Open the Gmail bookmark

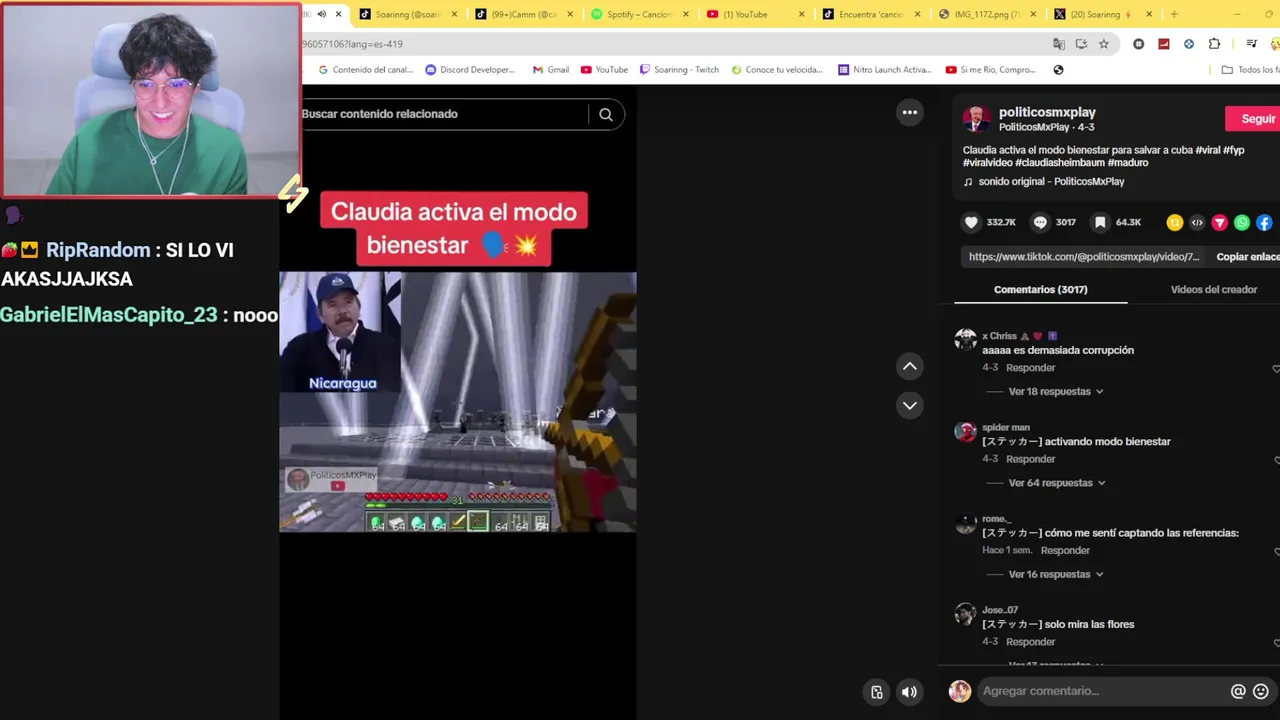[551, 70]
